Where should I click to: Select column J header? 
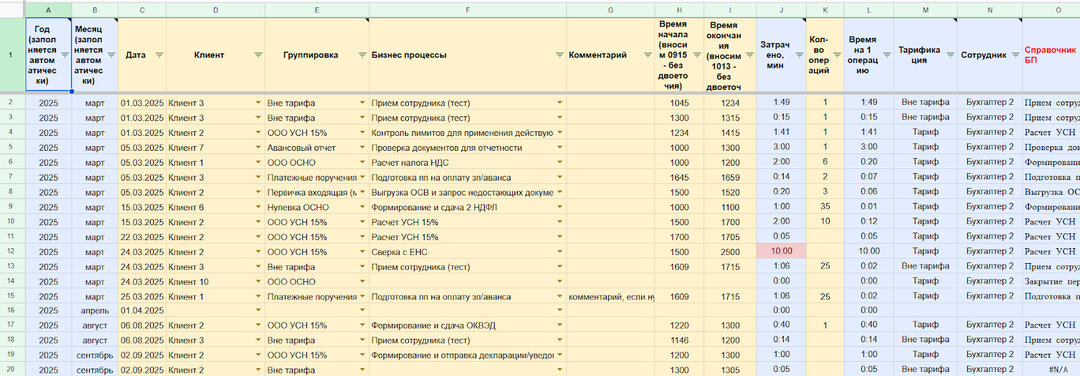781,9
